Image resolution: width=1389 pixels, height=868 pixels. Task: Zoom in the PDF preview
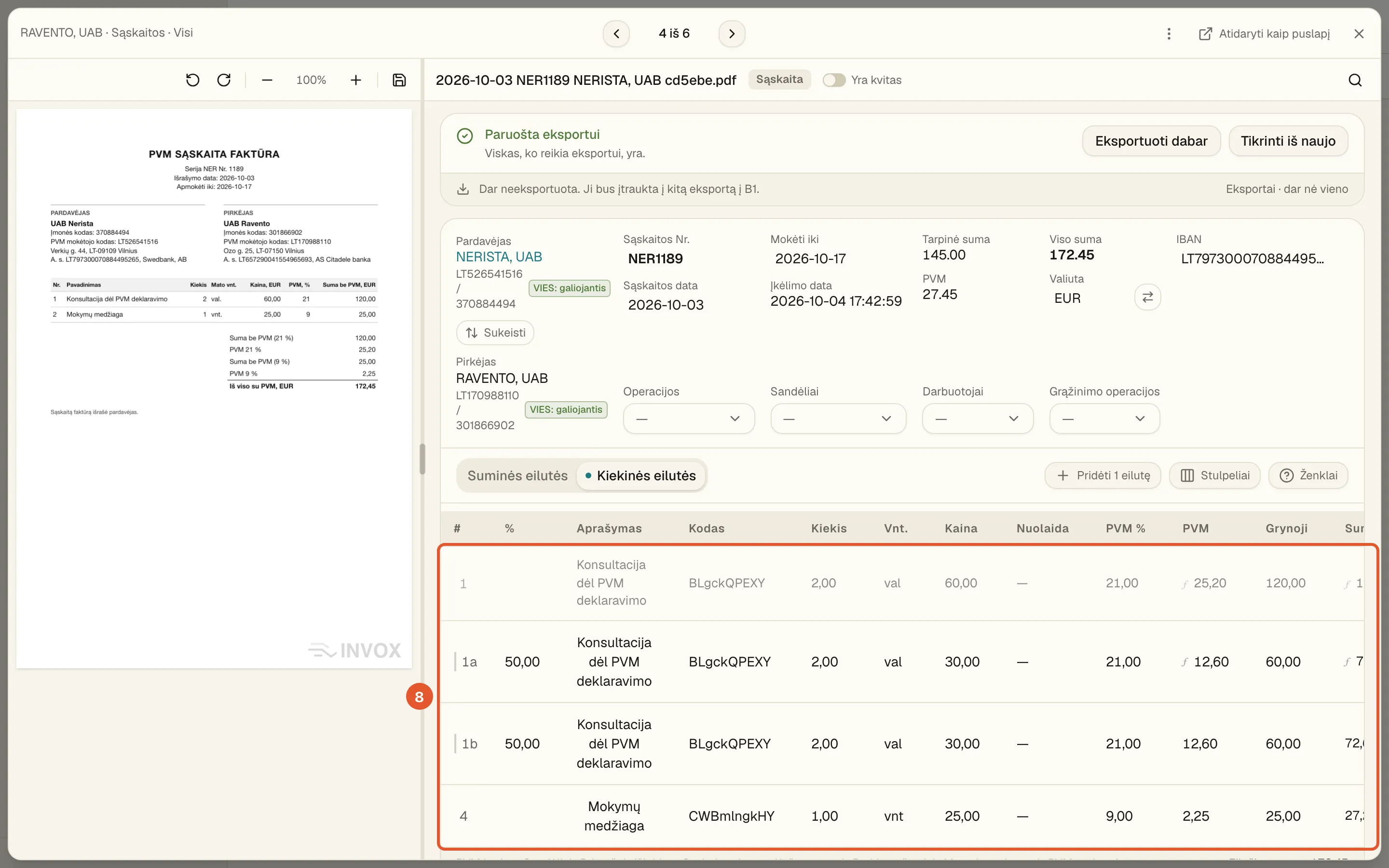[x=356, y=80]
